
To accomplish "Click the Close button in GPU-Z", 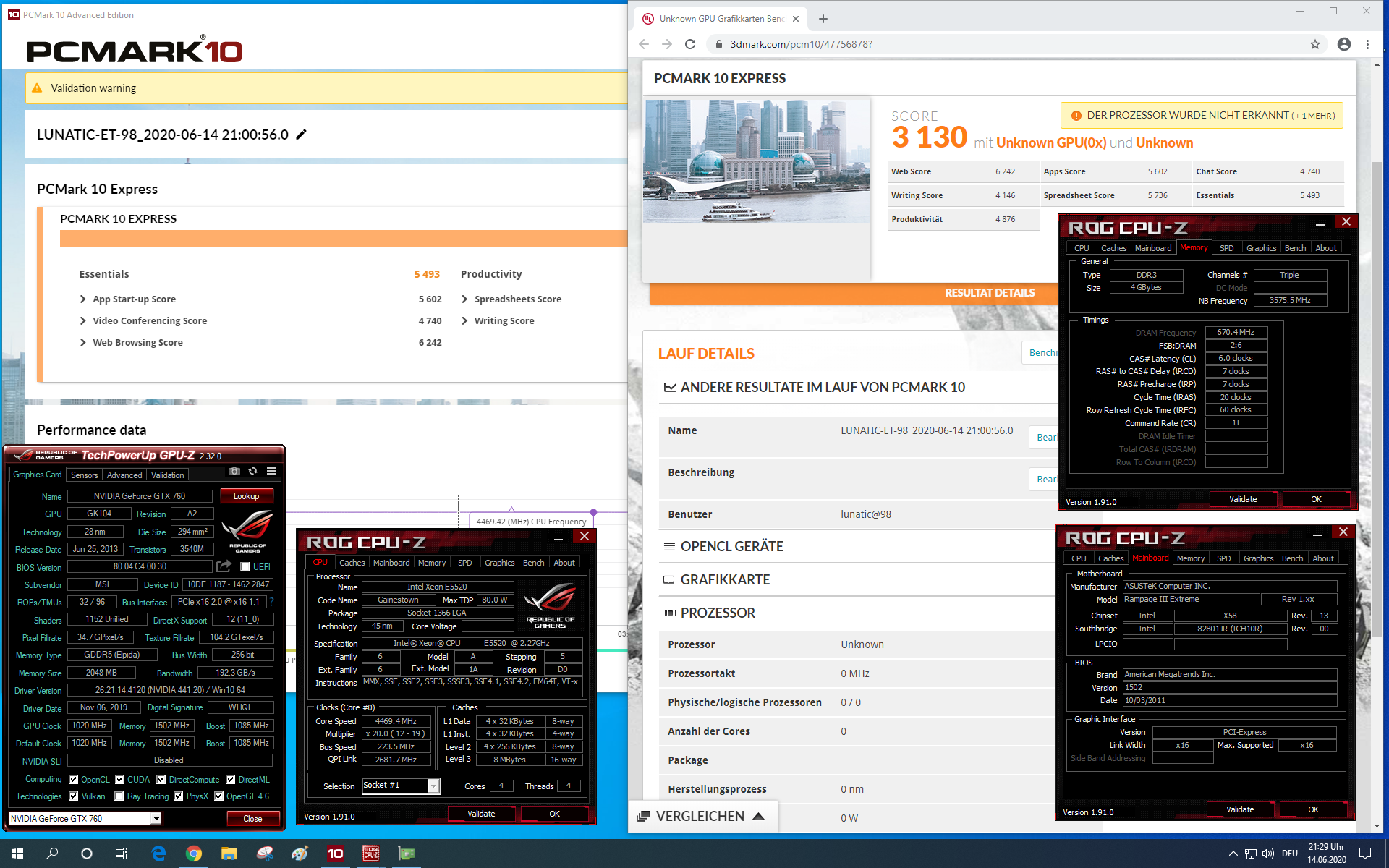I will (252, 818).
